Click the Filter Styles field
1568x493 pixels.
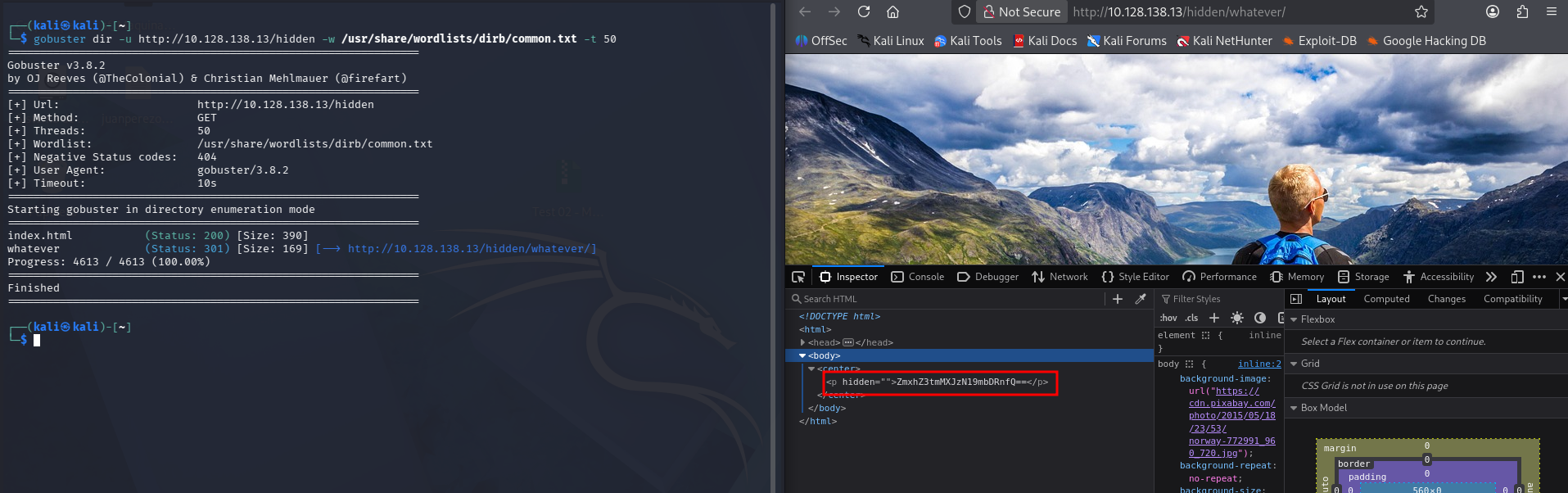point(1219,299)
